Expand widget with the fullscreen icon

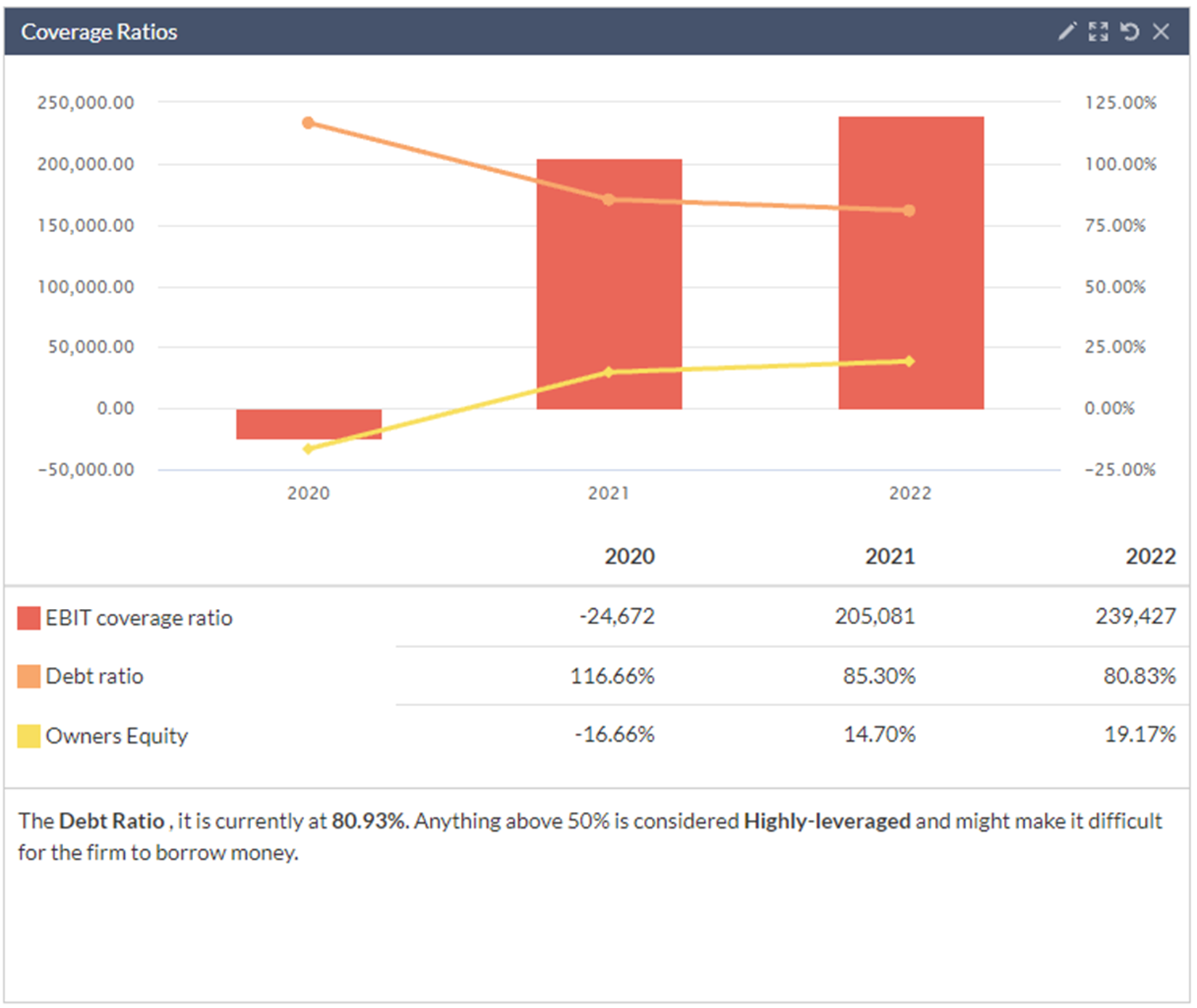pos(1098,31)
